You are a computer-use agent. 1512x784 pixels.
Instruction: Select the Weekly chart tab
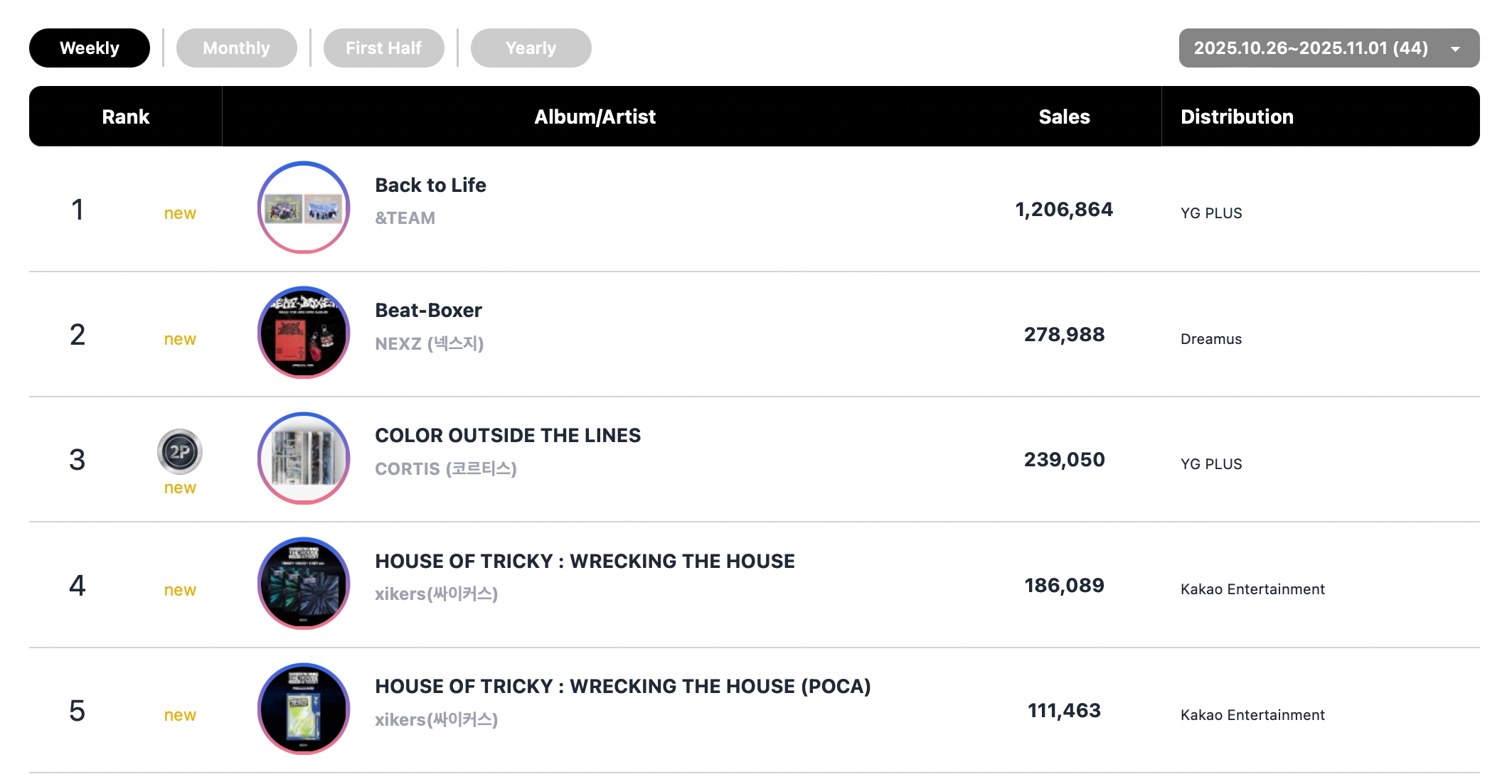[x=90, y=48]
